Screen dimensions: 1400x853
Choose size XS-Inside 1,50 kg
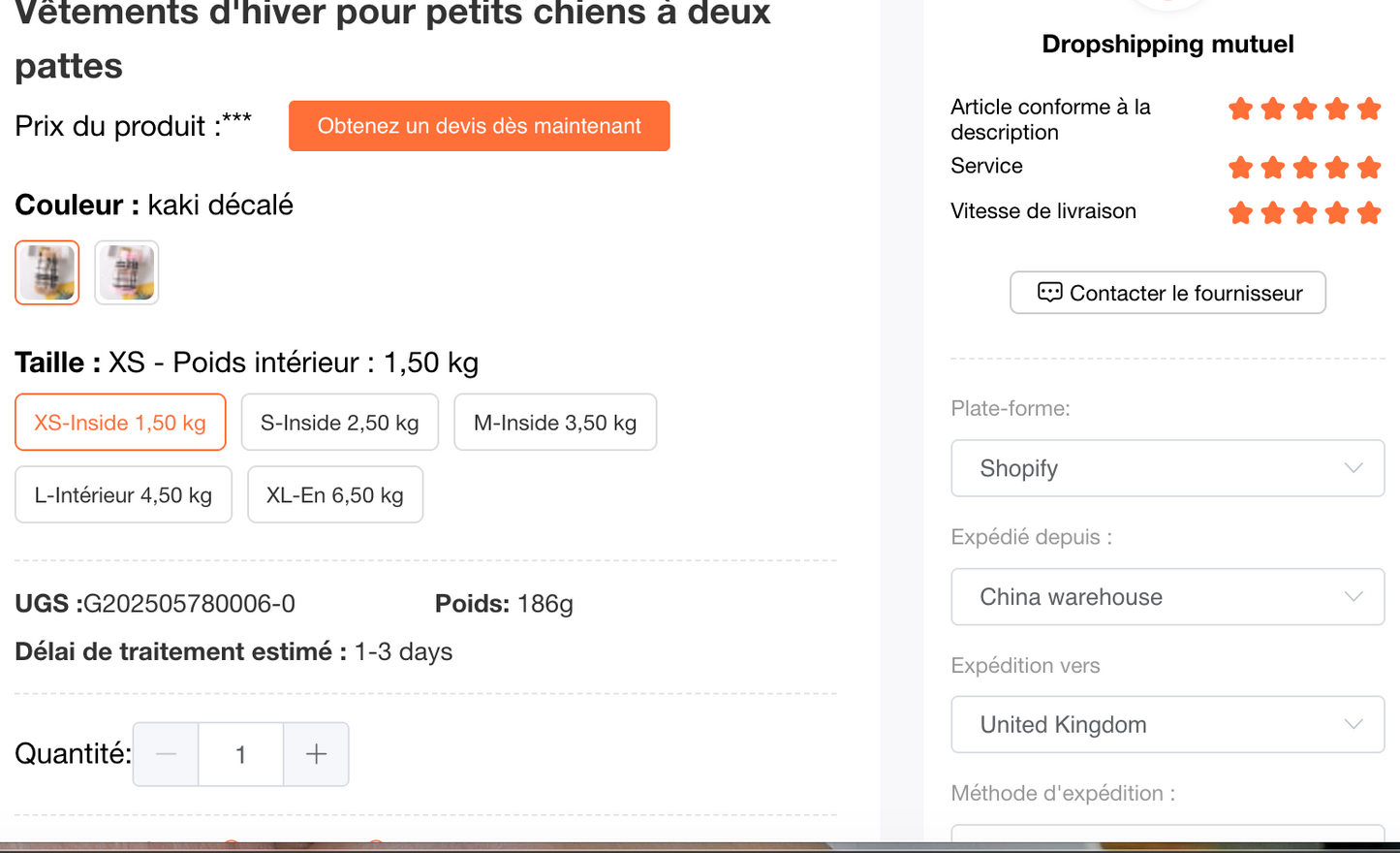click(120, 422)
